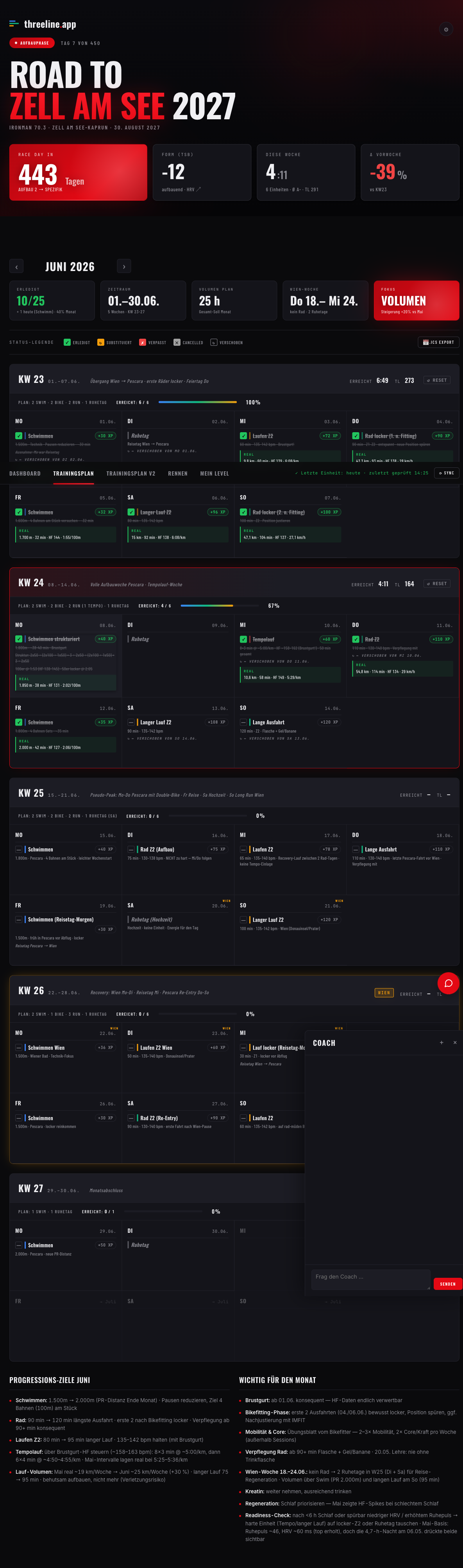Toggle status of Schwimmen on 12.06.

point(19,722)
